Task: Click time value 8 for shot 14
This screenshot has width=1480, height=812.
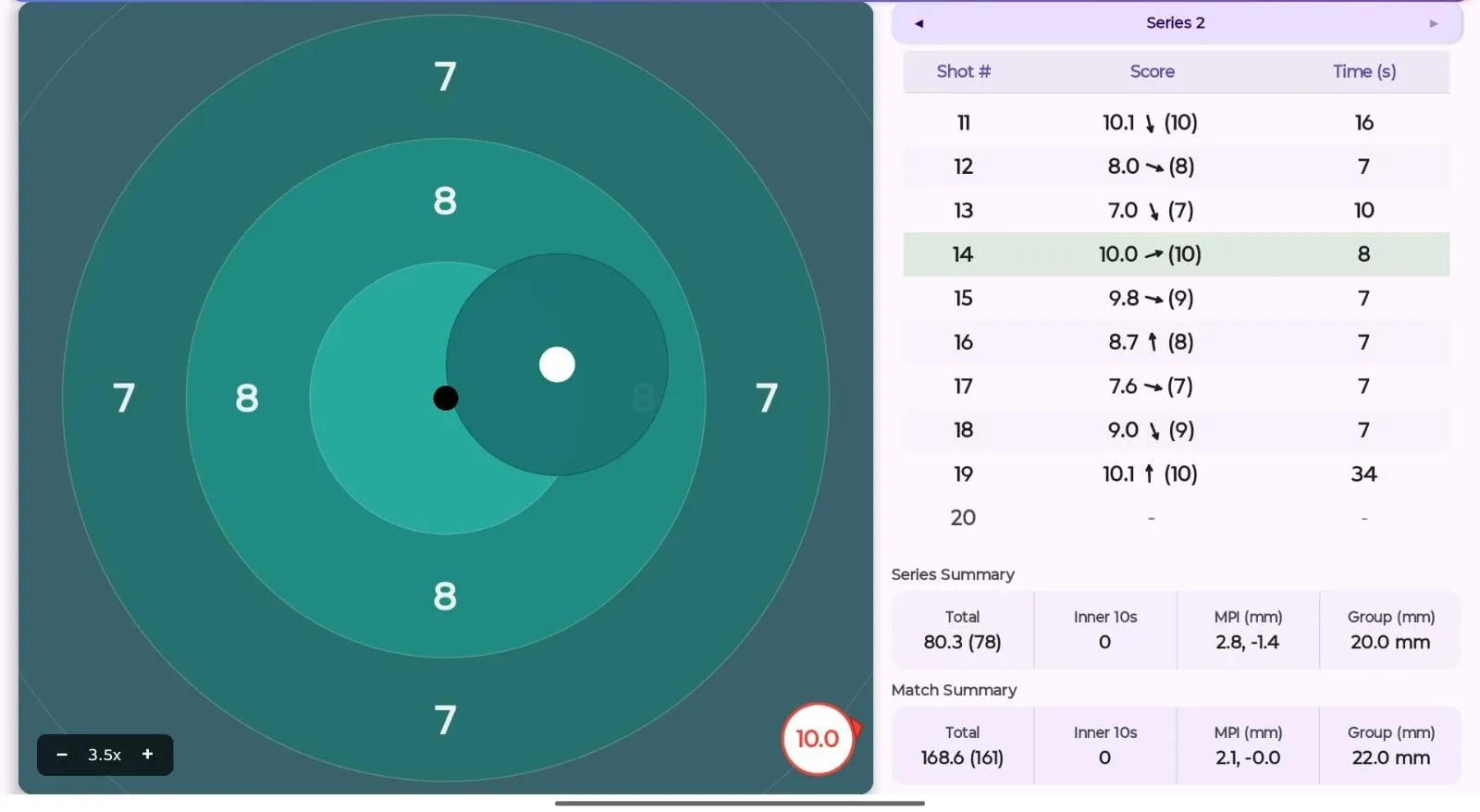Action: 1363,254
